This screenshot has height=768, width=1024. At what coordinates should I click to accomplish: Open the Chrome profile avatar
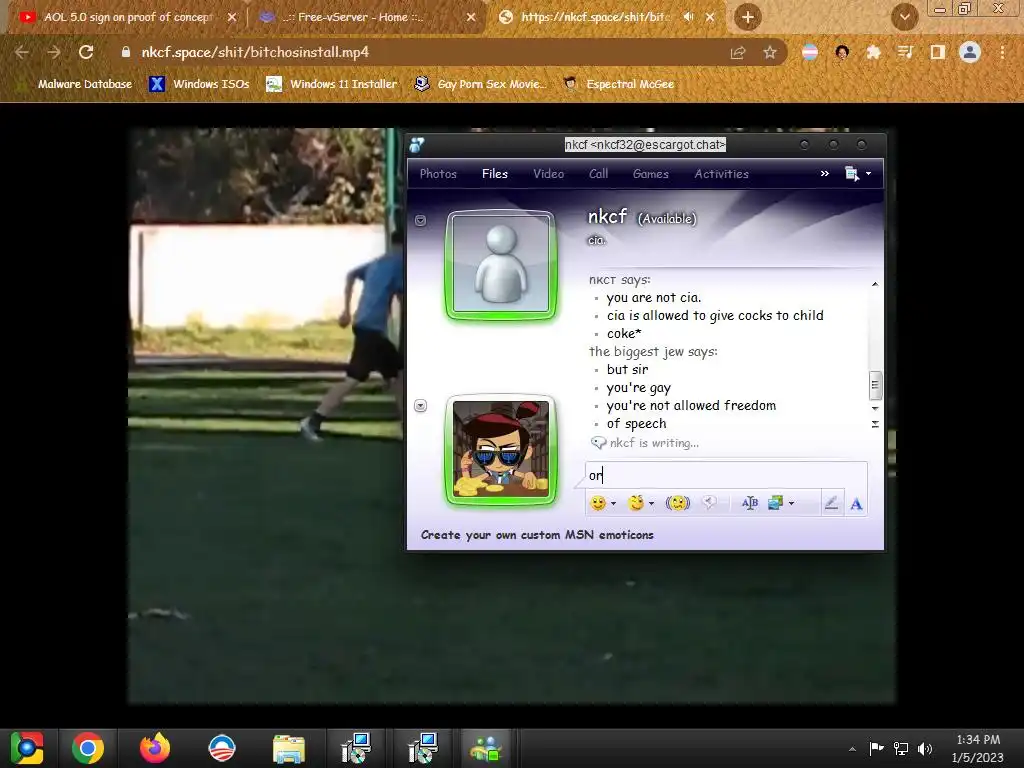tap(970, 52)
